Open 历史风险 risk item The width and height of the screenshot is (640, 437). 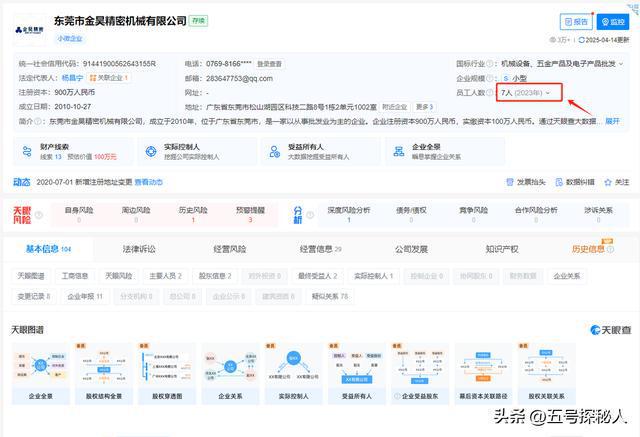point(193,215)
